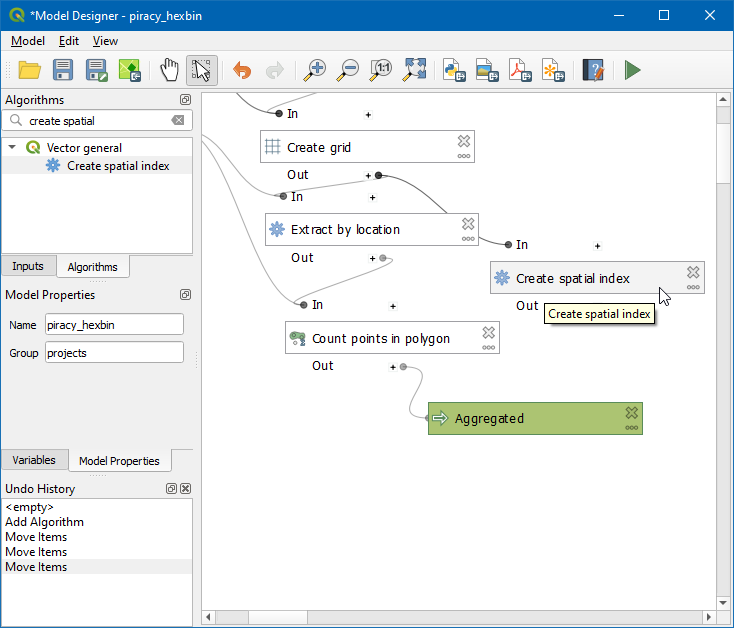Export model as SVG
This screenshot has height=628, width=734.
pos(553,70)
